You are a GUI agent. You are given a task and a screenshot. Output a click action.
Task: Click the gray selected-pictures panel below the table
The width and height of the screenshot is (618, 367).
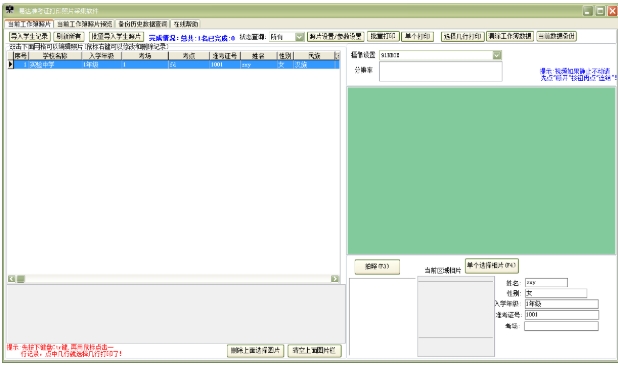[x=176, y=314]
